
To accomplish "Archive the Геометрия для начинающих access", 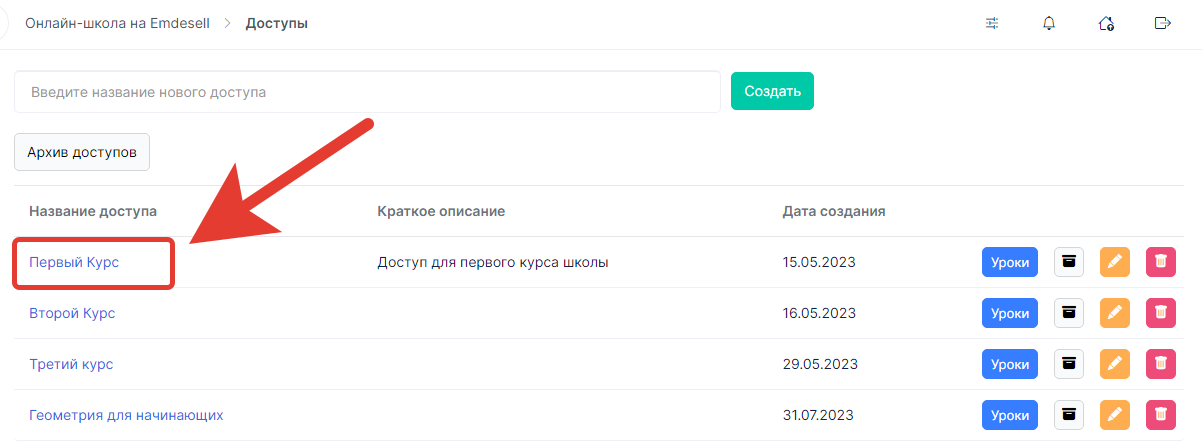I will 1069,415.
